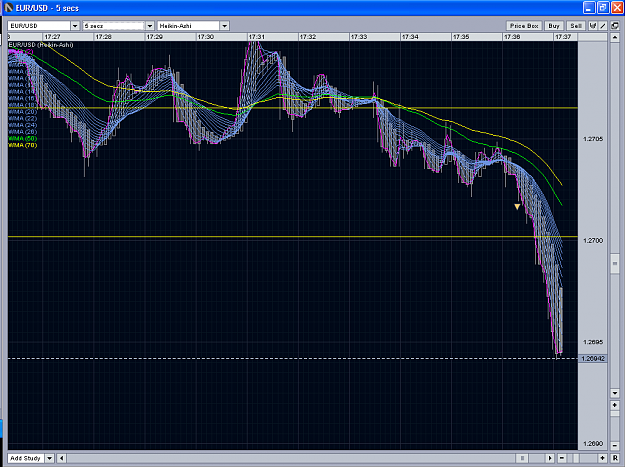The image size is (625, 467).
Task: Click the Heikin-Ashi chart style field
Action: click(x=189, y=26)
